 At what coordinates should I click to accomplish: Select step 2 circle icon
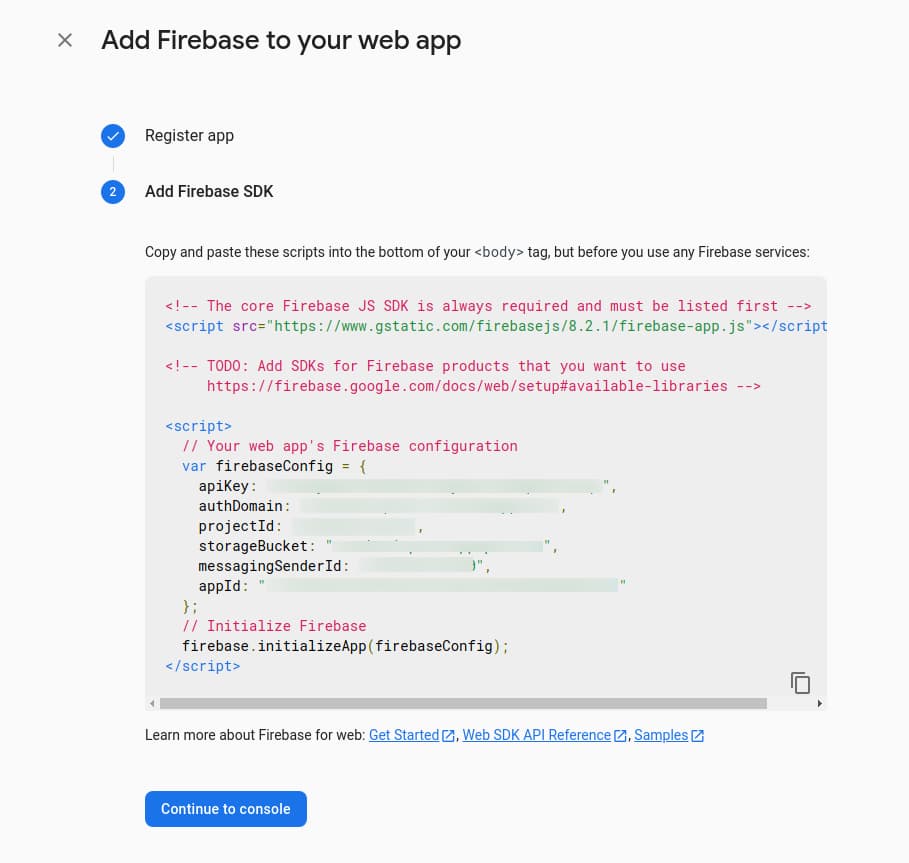(x=113, y=191)
